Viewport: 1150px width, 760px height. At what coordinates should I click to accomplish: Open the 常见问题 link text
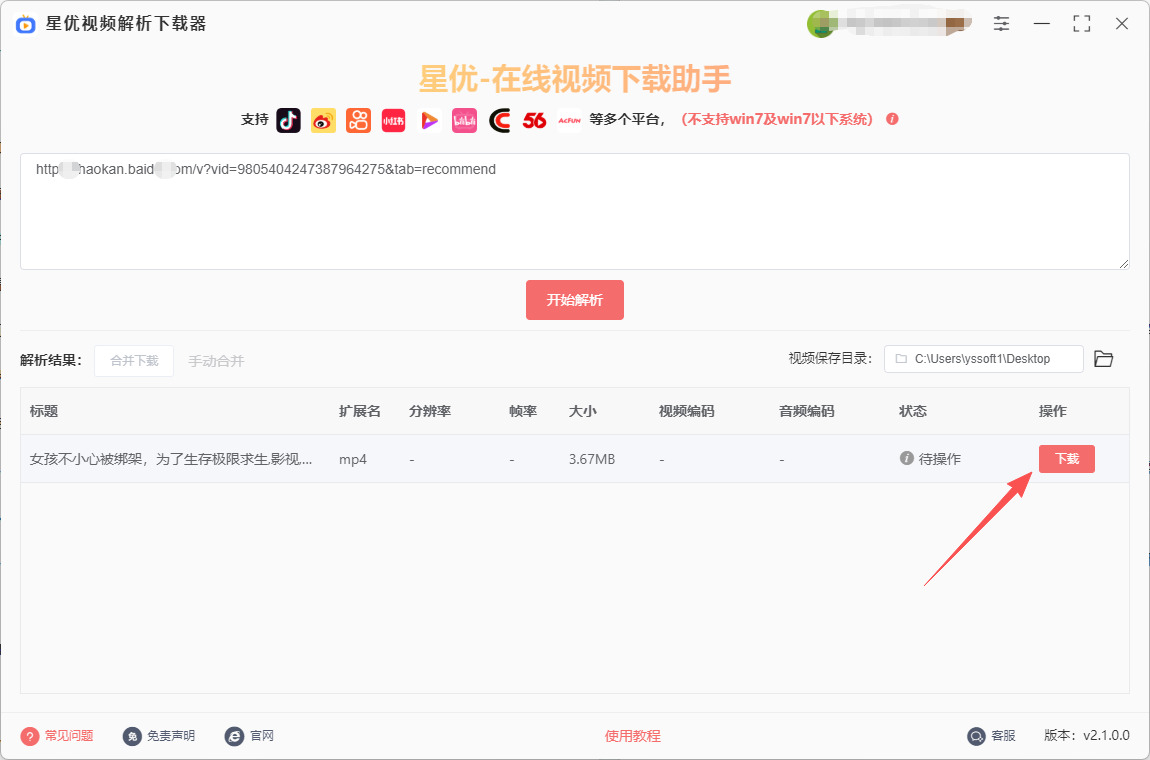pos(69,736)
